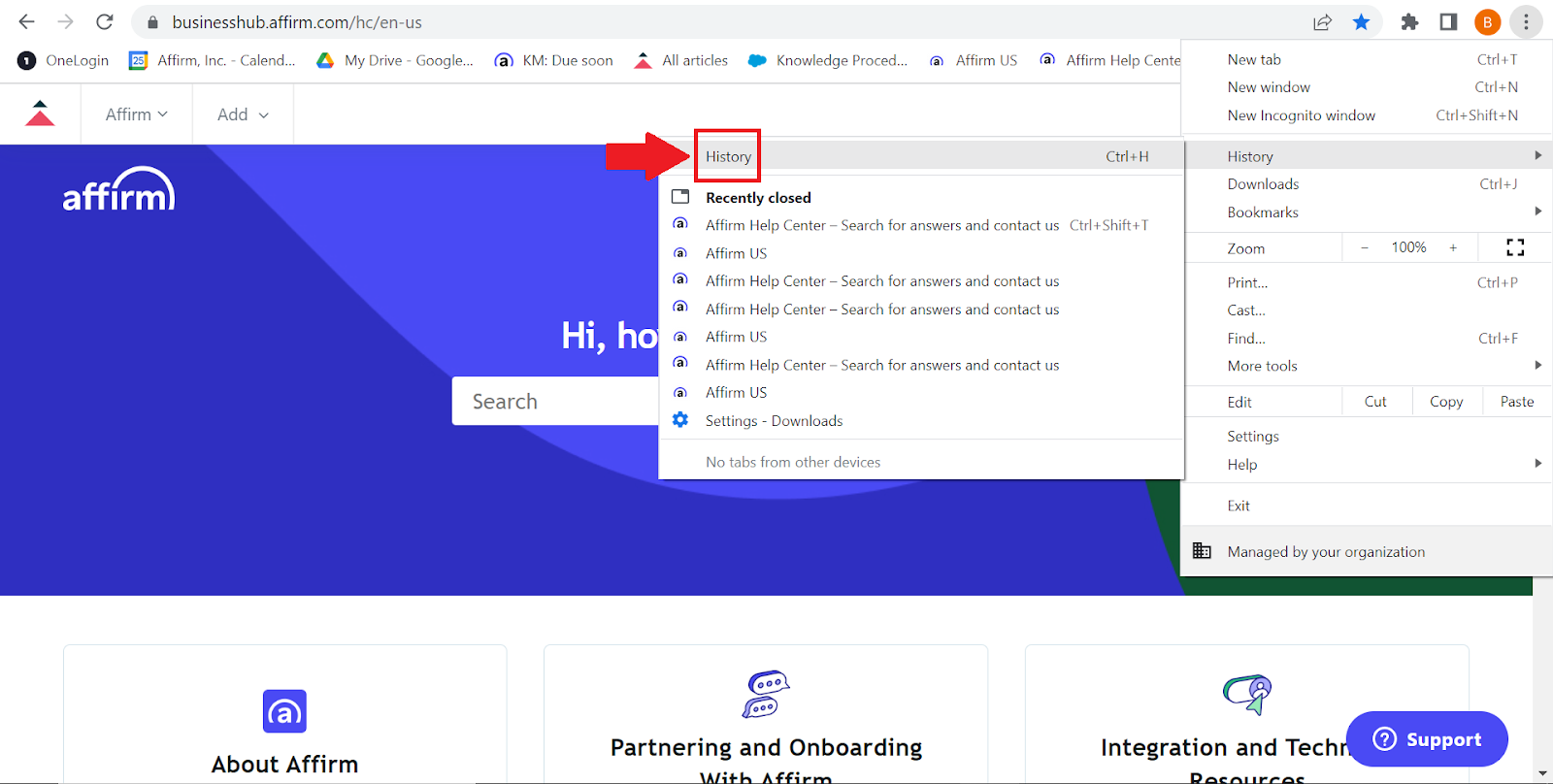Click Copy in the Edit row
Screen dimensions: 1553x784
pyautogui.click(x=1446, y=402)
